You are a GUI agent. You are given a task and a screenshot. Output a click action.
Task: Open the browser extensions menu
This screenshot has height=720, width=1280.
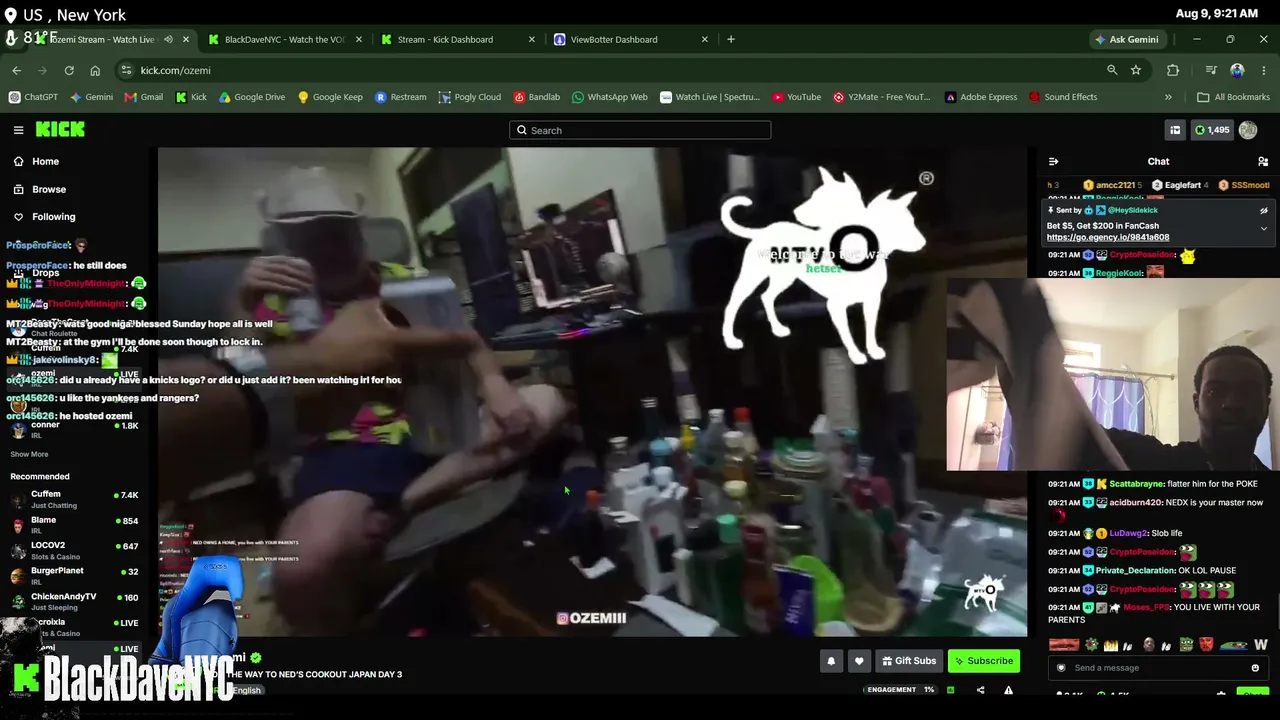point(1173,70)
